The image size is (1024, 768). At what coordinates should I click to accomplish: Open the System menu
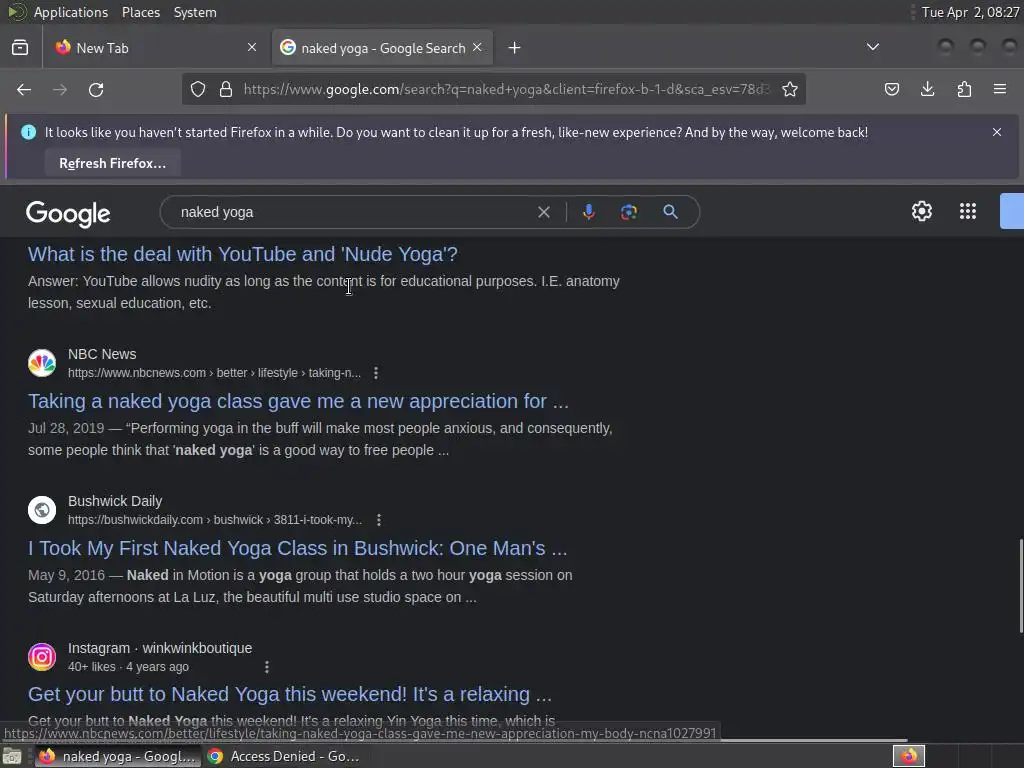coord(195,12)
